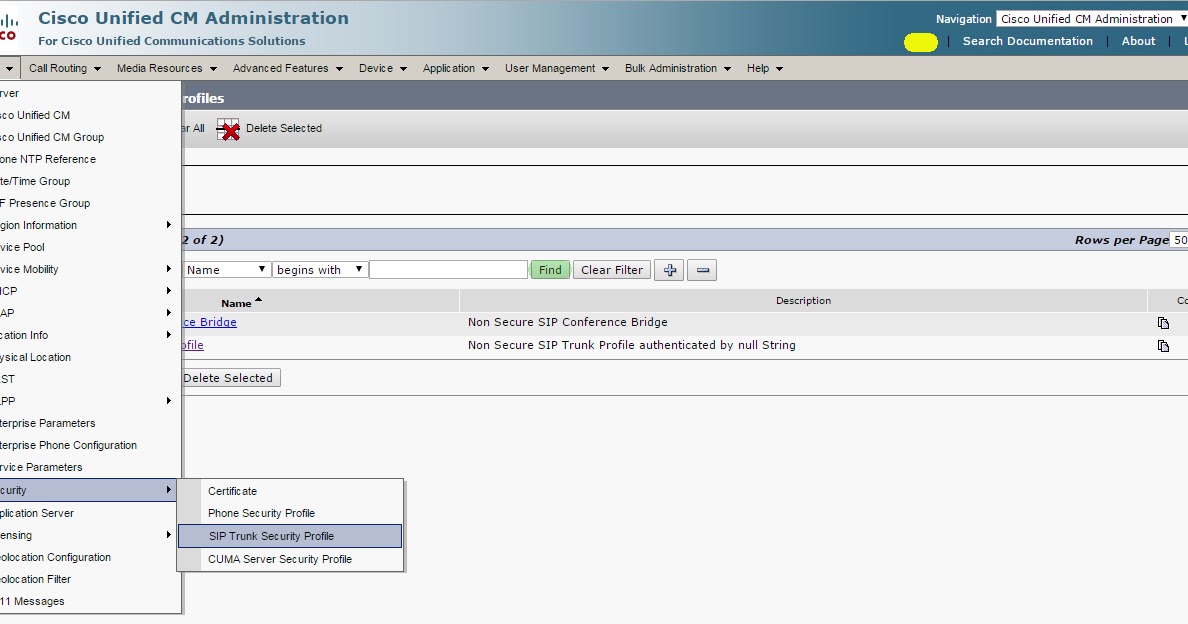
Task: Open the Name search field dropdown
Action: point(226,270)
